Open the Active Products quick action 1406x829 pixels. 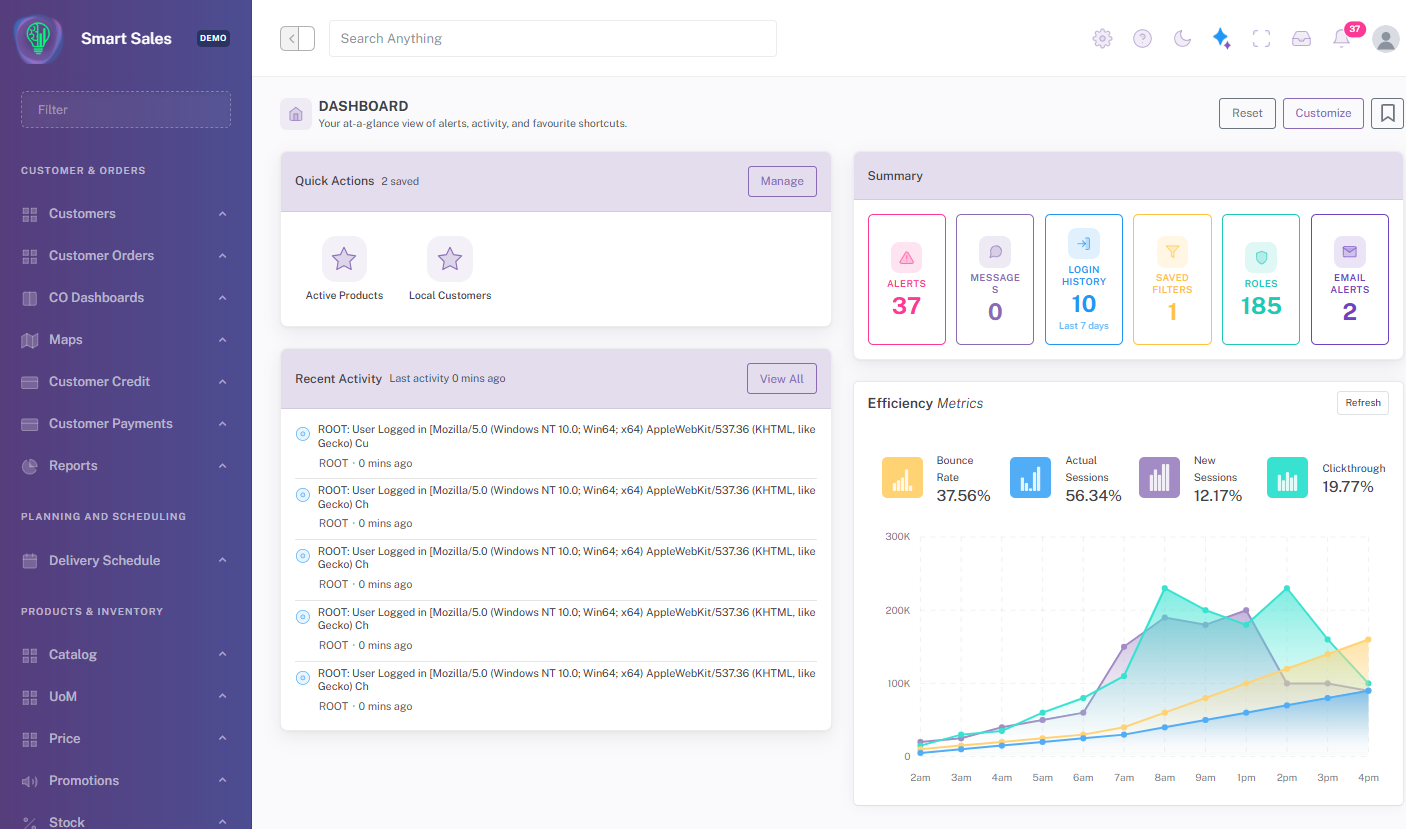click(344, 269)
